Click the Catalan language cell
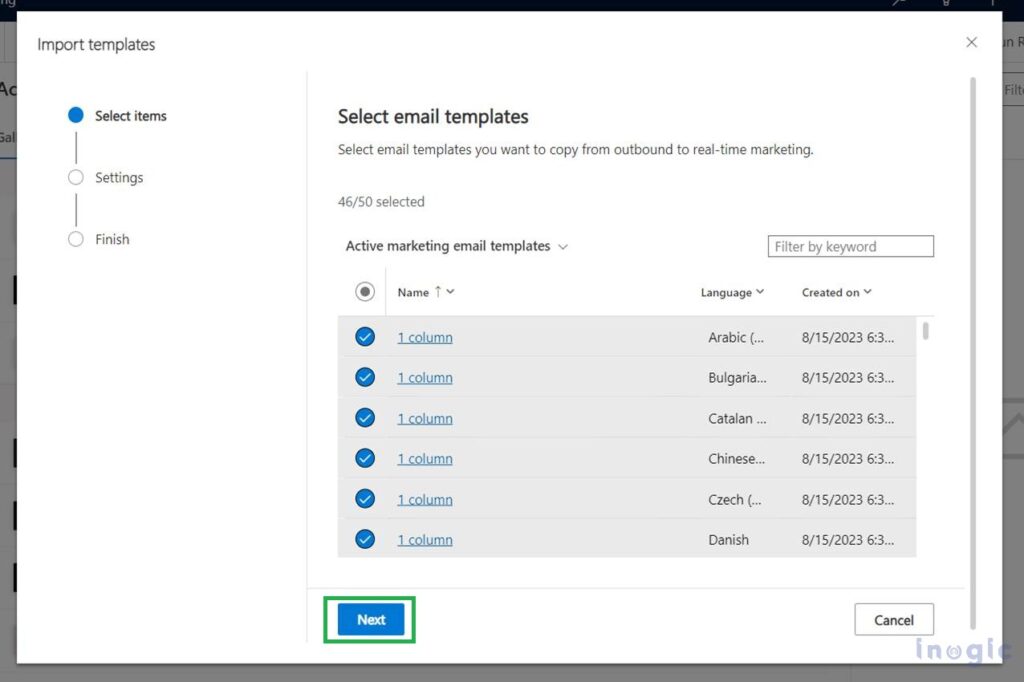1024x682 pixels. (737, 419)
